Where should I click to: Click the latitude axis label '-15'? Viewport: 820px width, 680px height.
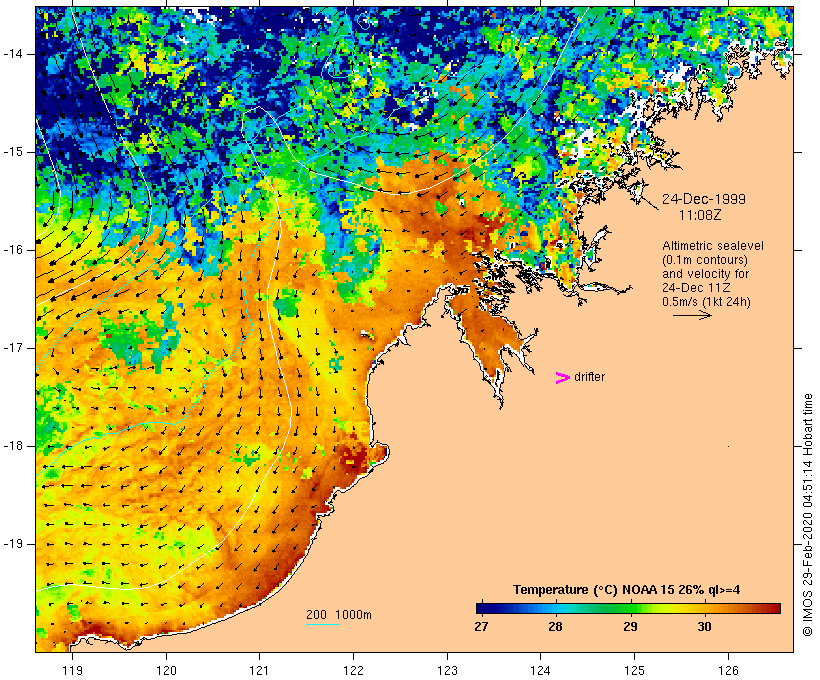tap(13, 152)
